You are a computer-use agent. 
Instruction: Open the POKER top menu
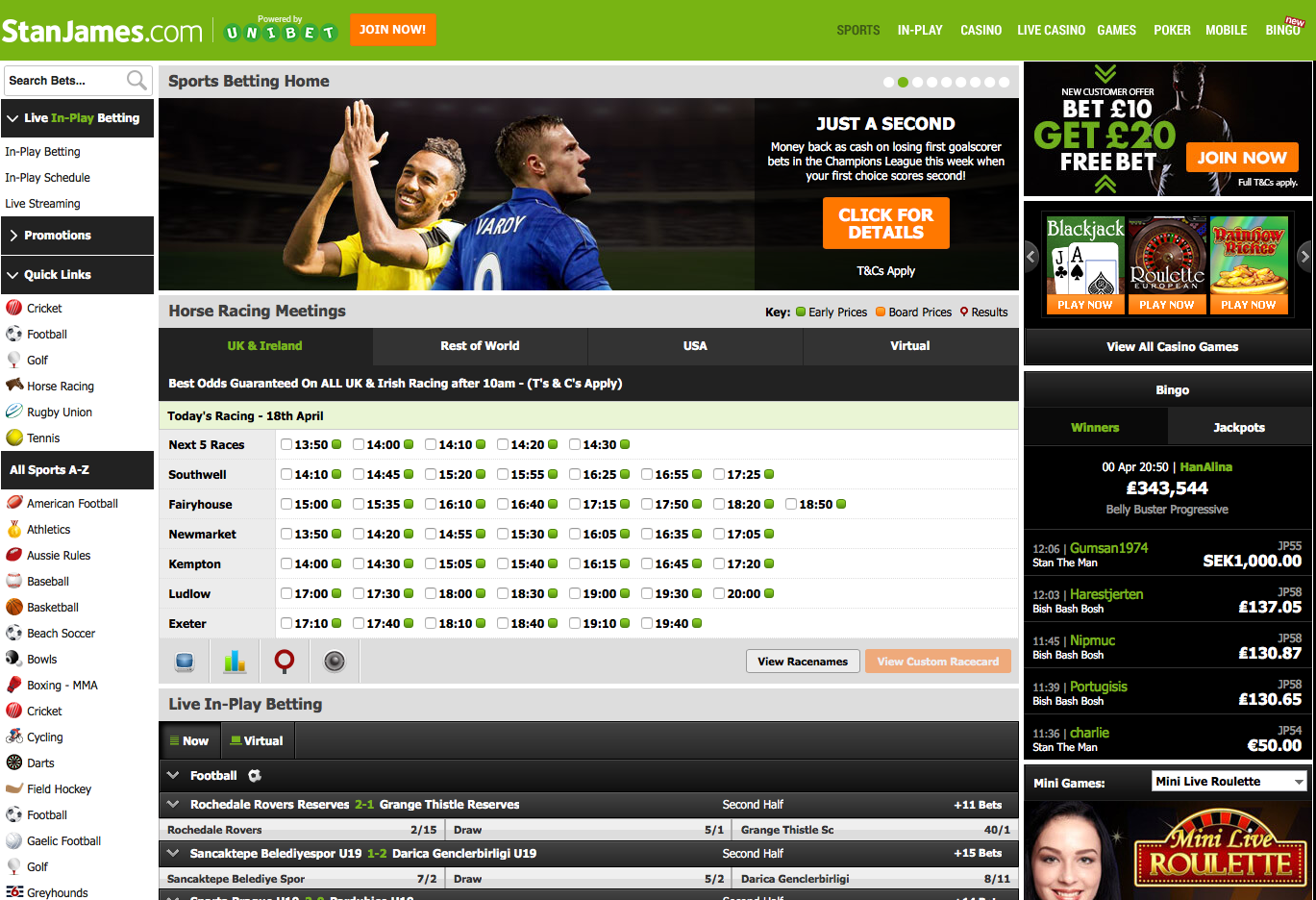pyautogui.click(x=1172, y=31)
